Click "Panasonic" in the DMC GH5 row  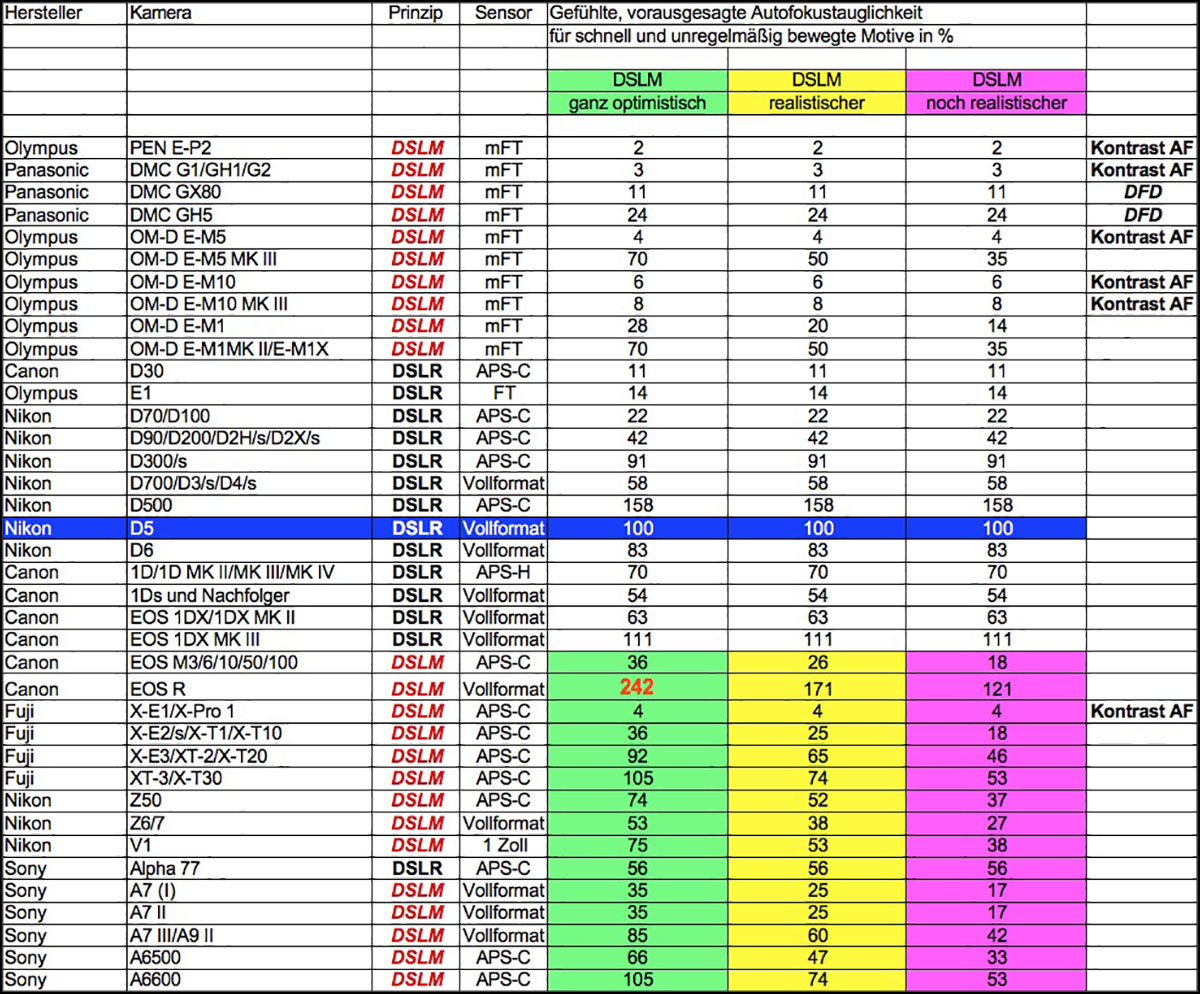(x=47, y=215)
